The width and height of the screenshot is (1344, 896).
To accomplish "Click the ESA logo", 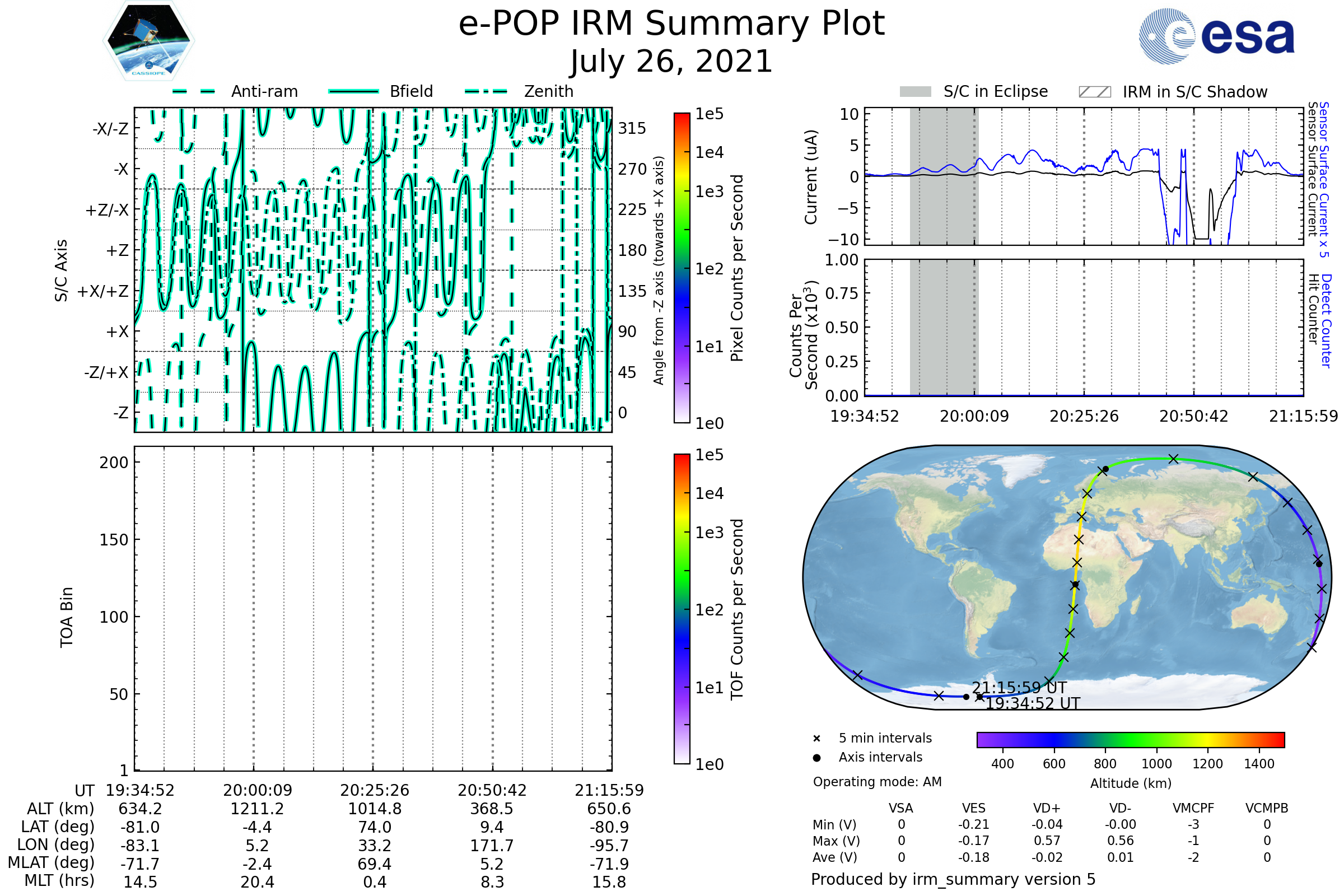I will click(1217, 36).
